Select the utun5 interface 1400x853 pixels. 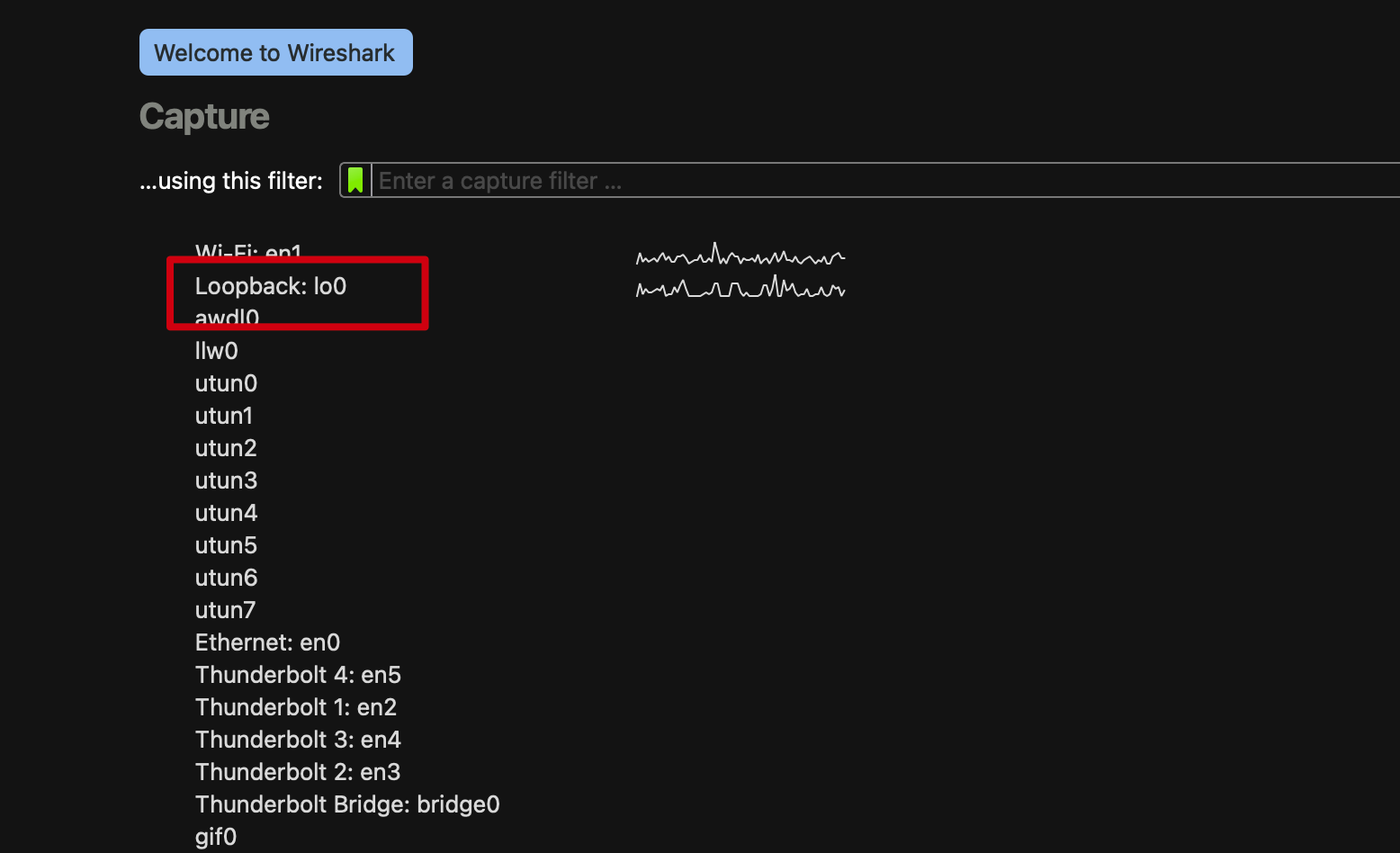(226, 545)
